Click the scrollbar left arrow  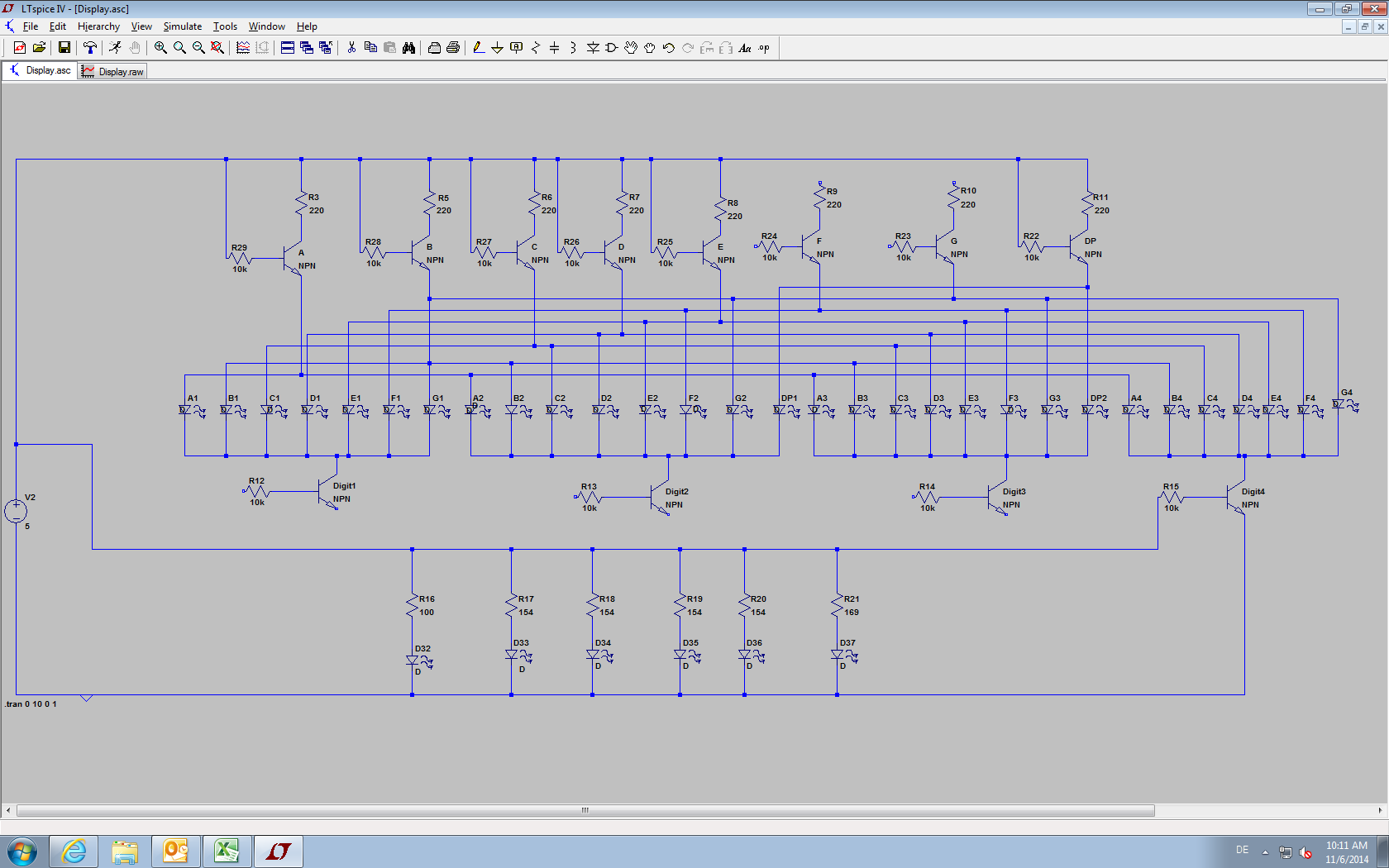click(8, 811)
